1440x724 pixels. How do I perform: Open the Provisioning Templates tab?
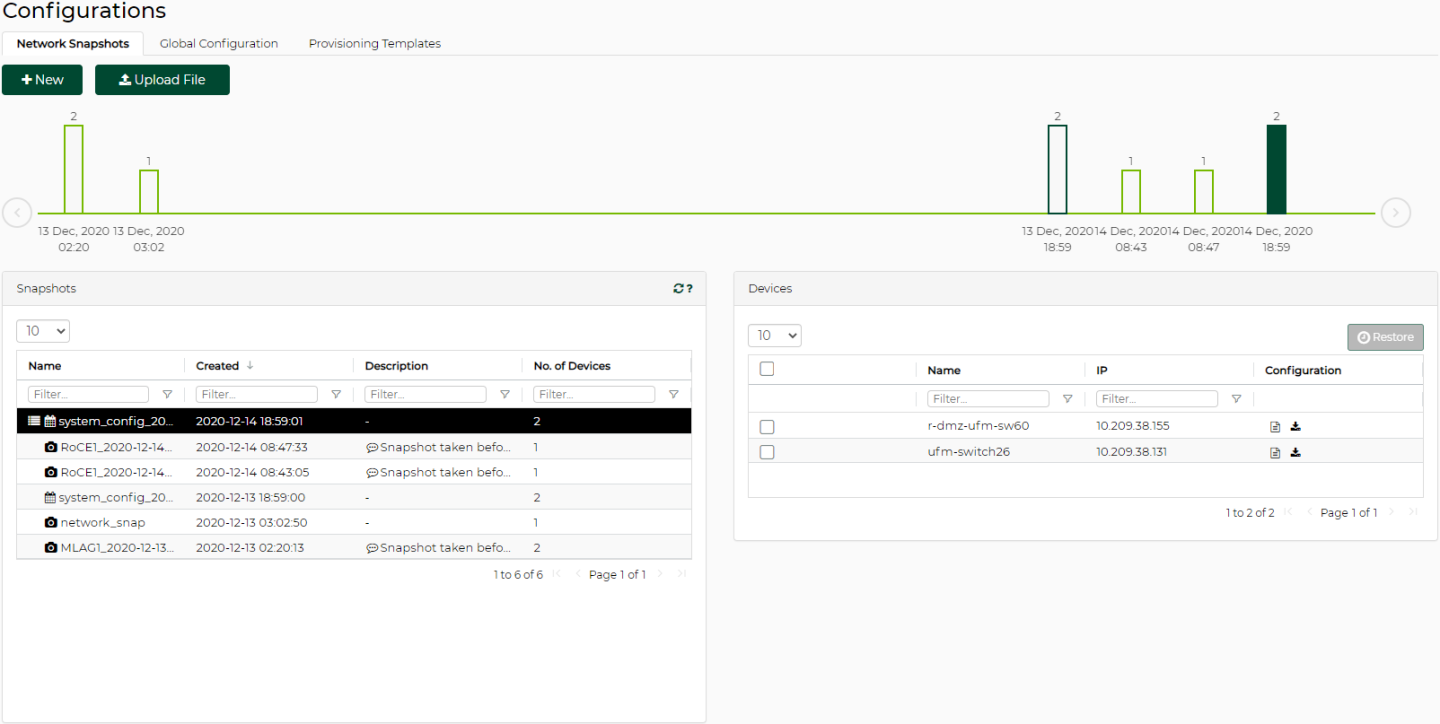(374, 44)
